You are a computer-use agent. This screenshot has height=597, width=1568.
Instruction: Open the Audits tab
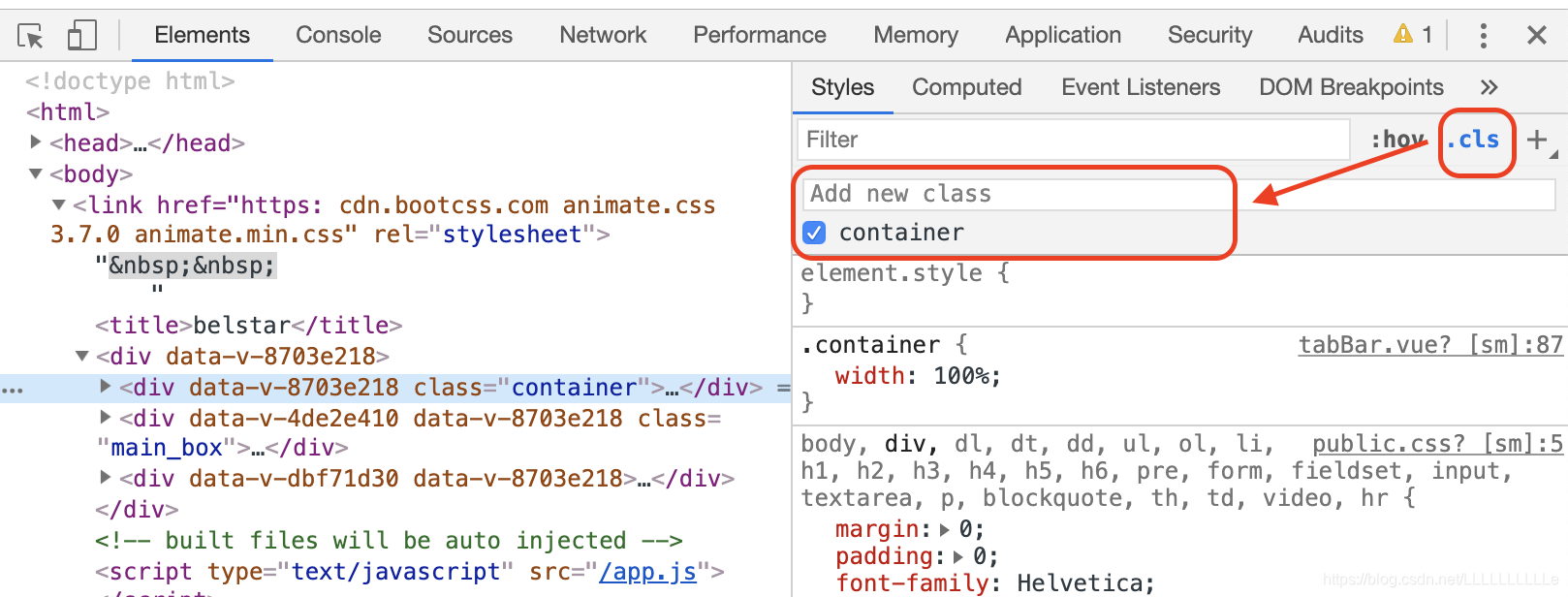click(x=1331, y=35)
